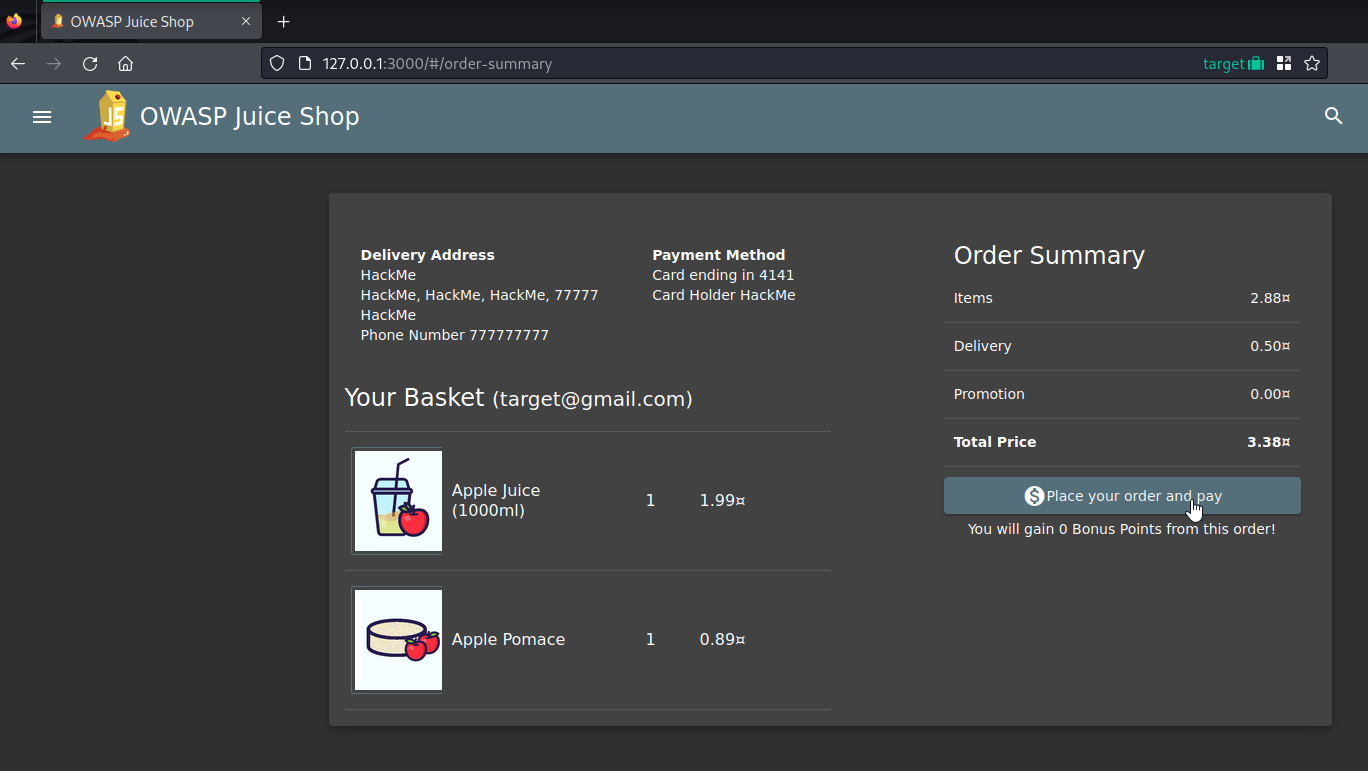Click the Apple Juice product thumbnail
This screenshot has width=1368, height=771.
tap(398, 501)
